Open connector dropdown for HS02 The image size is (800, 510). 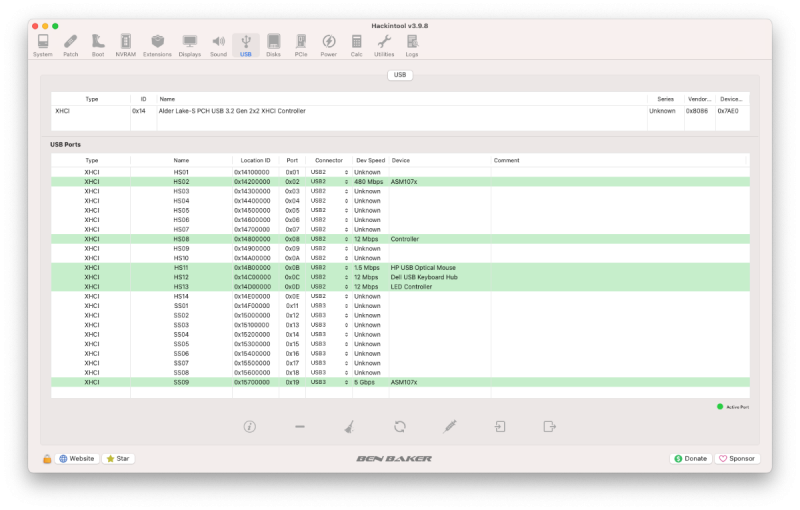[x=329, y=182]
